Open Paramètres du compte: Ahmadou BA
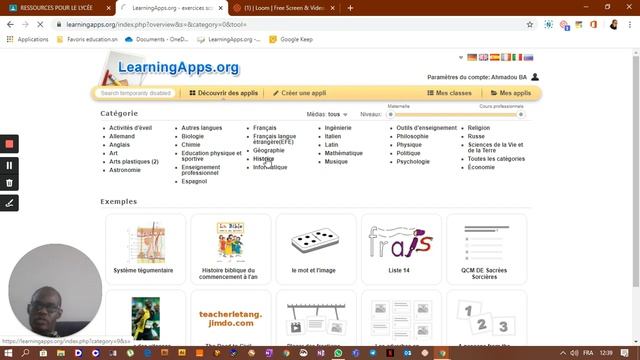The width and height of the screenshot is (640, 360). click(477, 77)
